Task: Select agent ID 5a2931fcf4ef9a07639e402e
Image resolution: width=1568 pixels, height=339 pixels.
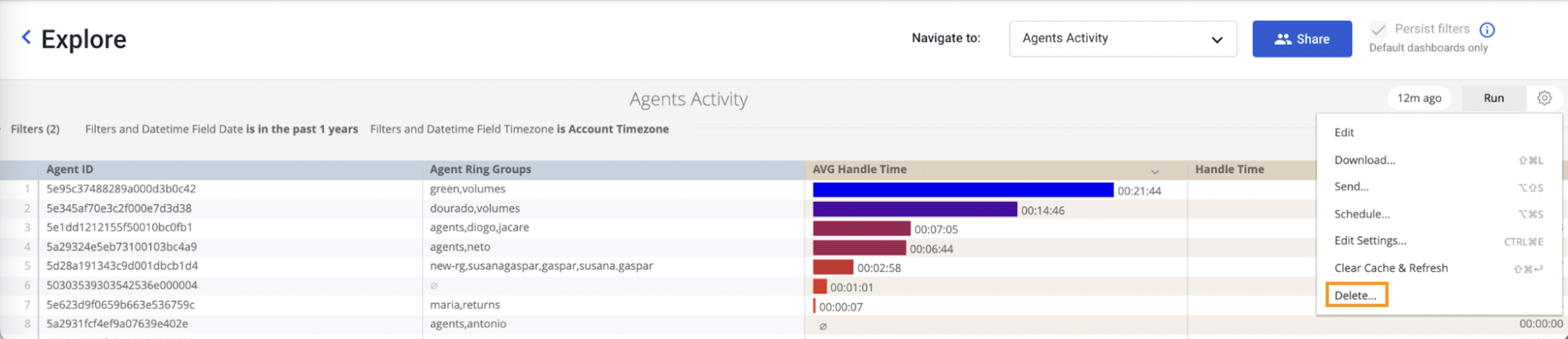Action: point(117,324)
